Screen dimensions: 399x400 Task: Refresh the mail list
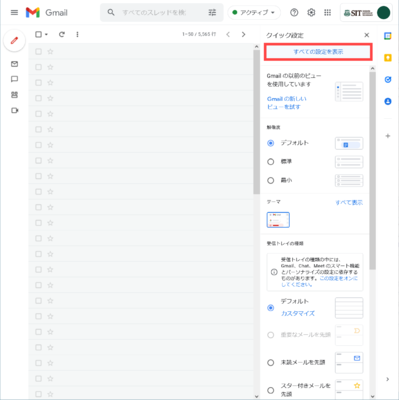click(x=62, y=34)
